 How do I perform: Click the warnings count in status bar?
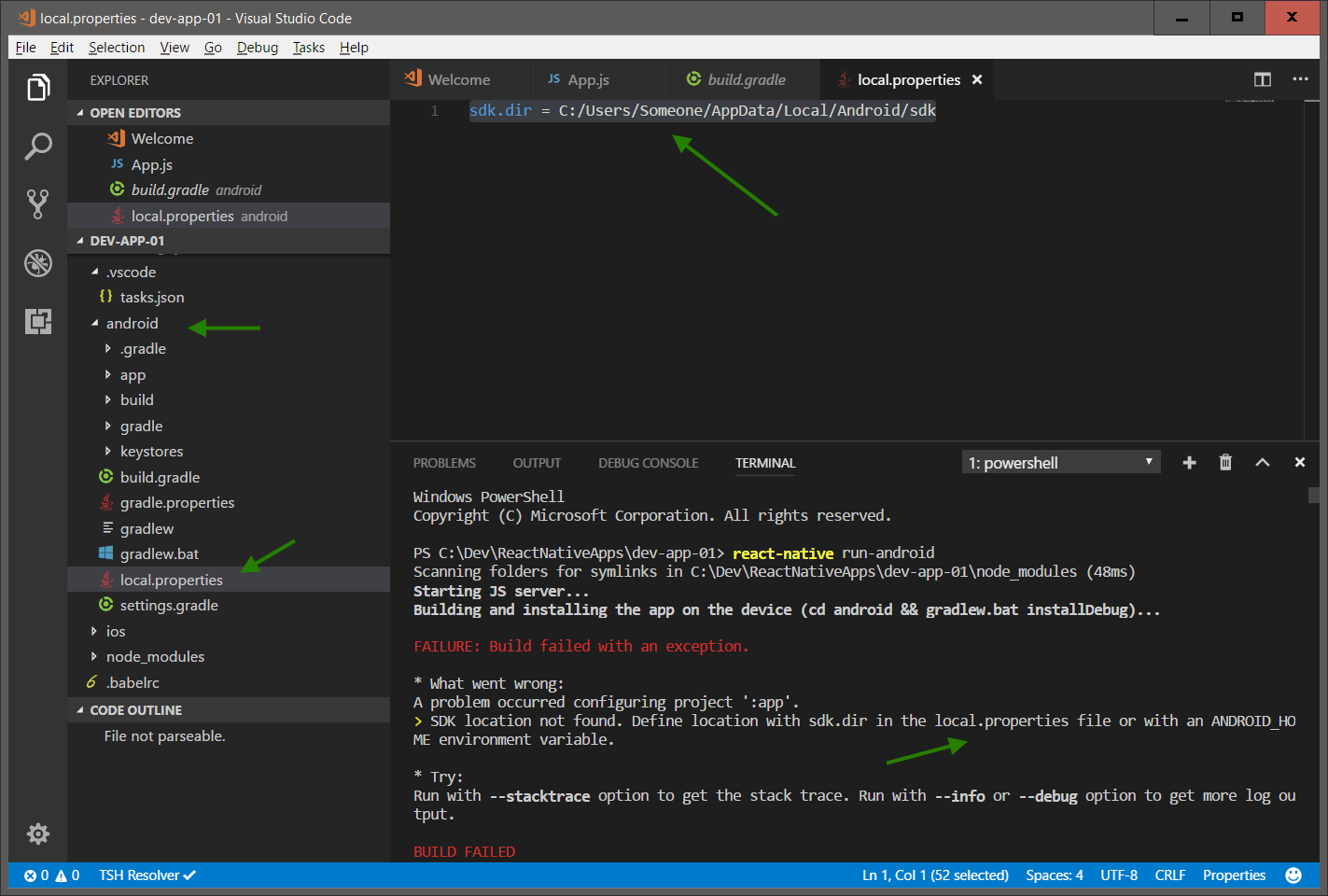(x=67, y=875)
